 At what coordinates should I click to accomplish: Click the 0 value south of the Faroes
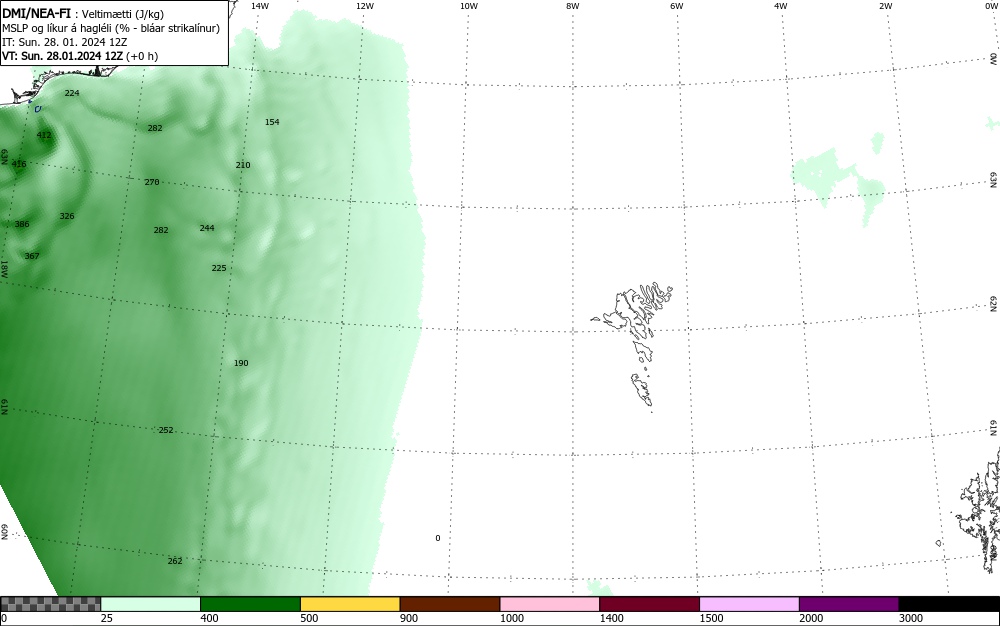tap(438, 538)
